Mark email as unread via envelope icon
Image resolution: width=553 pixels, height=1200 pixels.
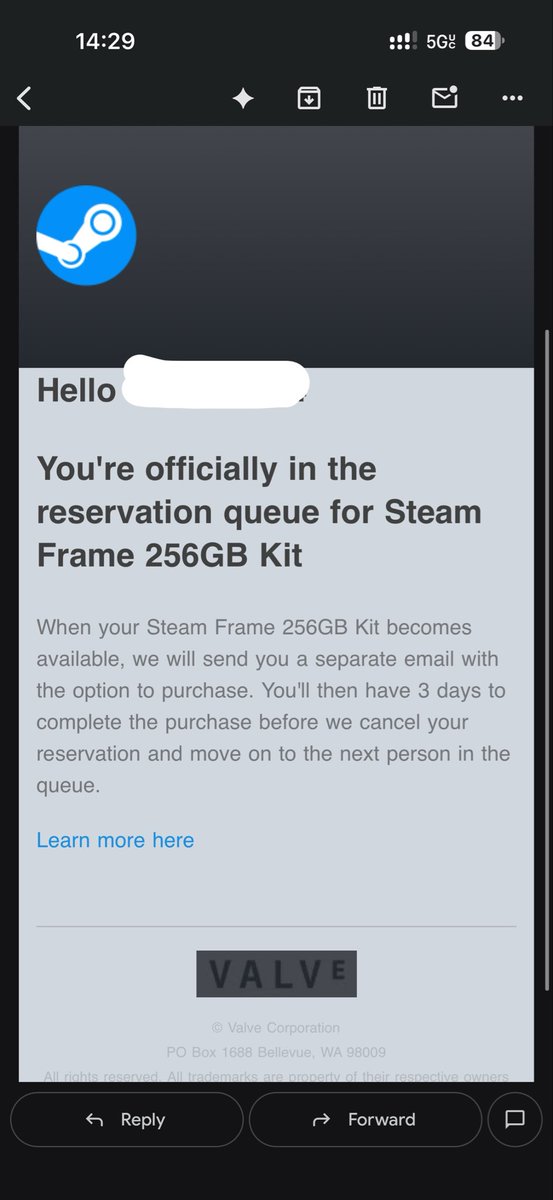[x=444, y=97]
